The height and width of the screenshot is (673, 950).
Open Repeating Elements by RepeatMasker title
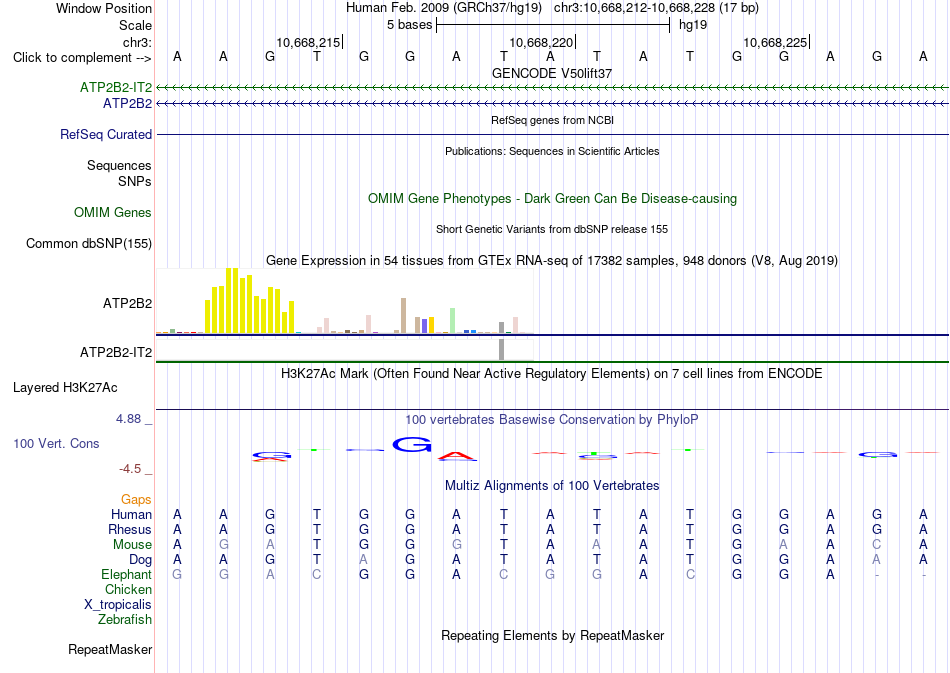point(552,636)
